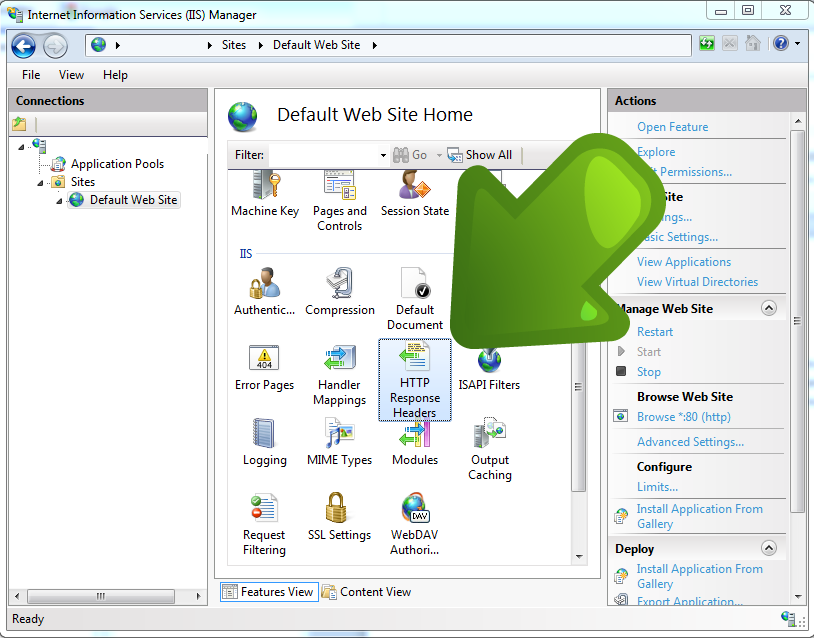Click the features list scroll-down arrow
The width and height of the screenshot is (814, 638).
(579, 557)
